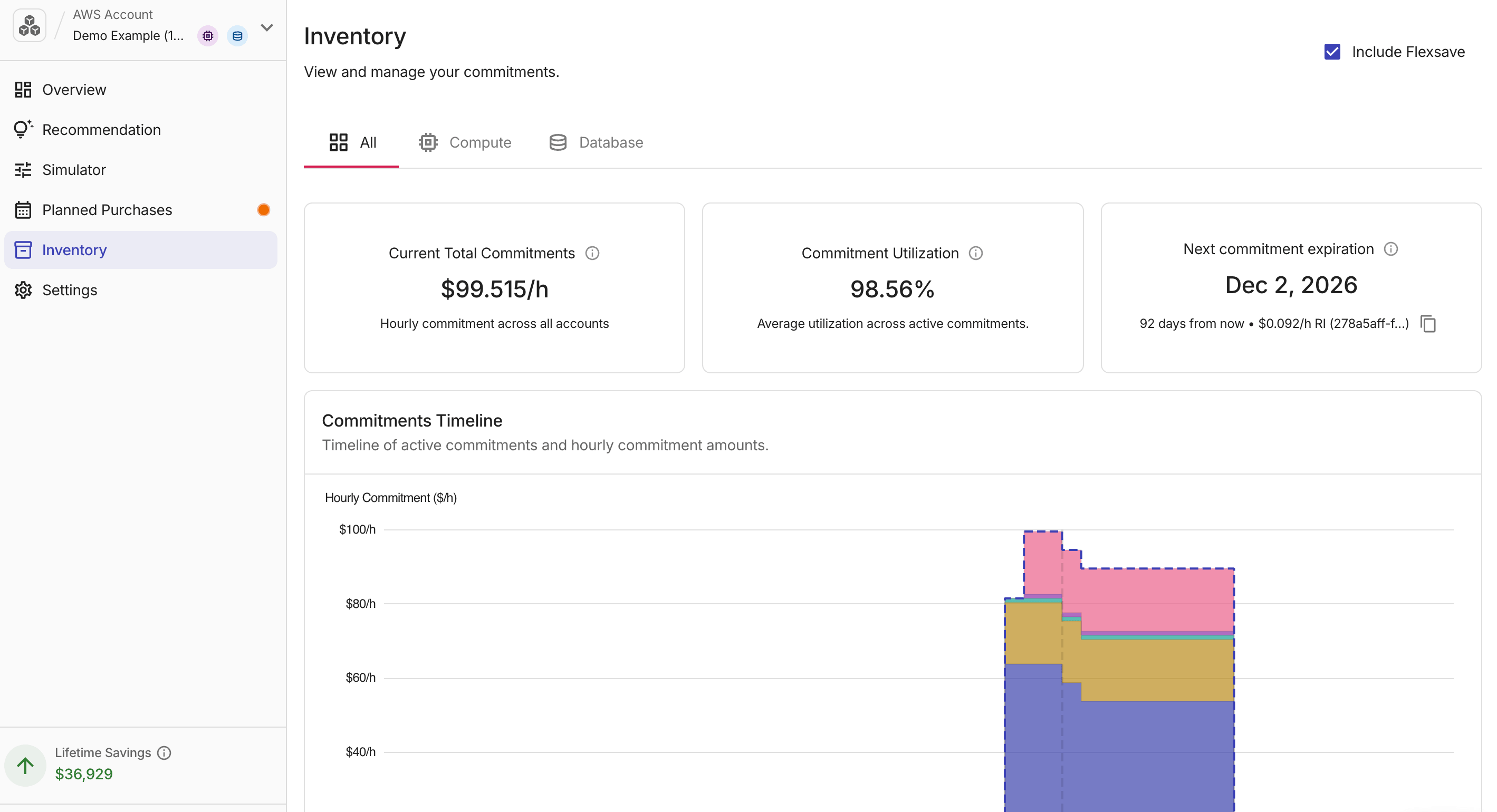Click the Hourly Commitment ($/h) axis title
The image size is (1497, 812).
(x=390, y=498)
